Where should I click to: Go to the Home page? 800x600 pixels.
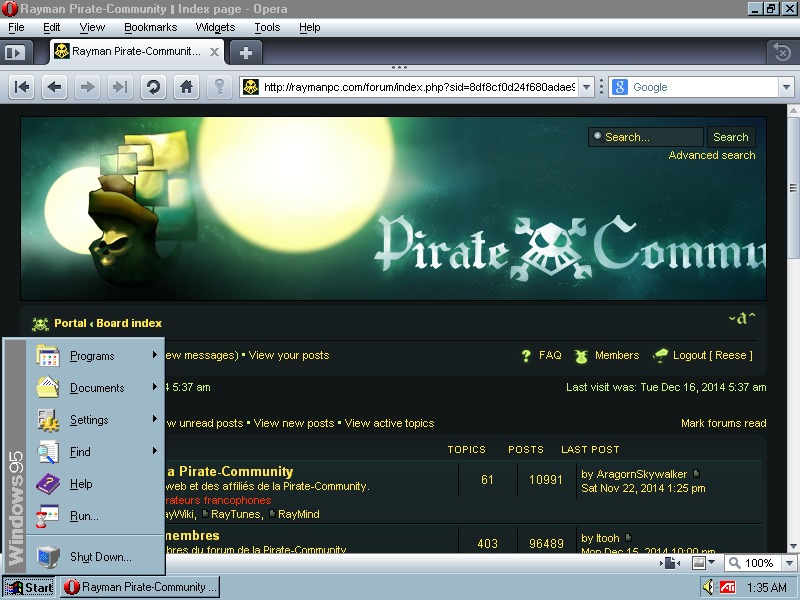coord(186,87)
